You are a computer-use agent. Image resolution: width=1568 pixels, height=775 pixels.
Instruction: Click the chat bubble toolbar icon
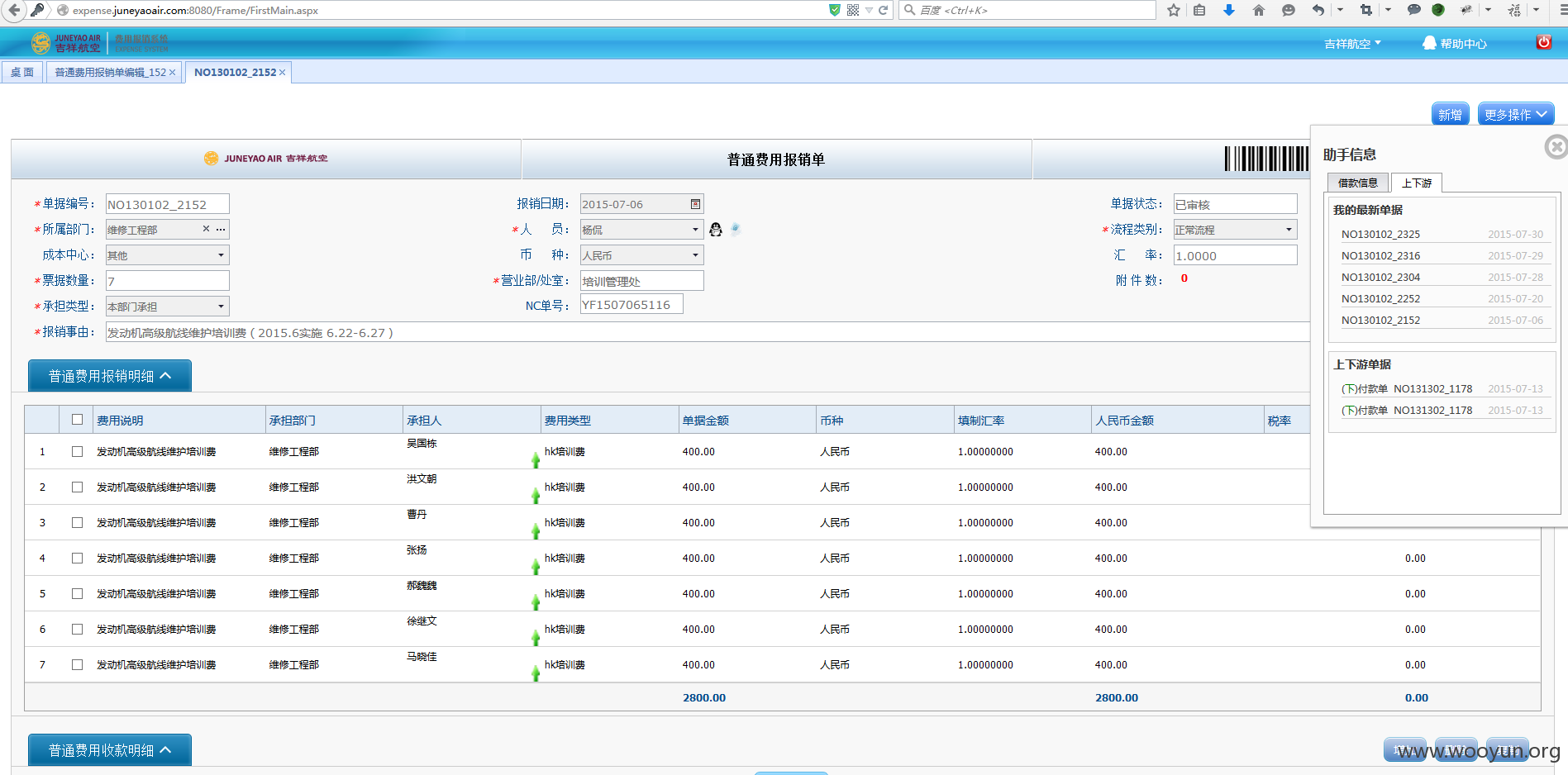point(1414,10)
